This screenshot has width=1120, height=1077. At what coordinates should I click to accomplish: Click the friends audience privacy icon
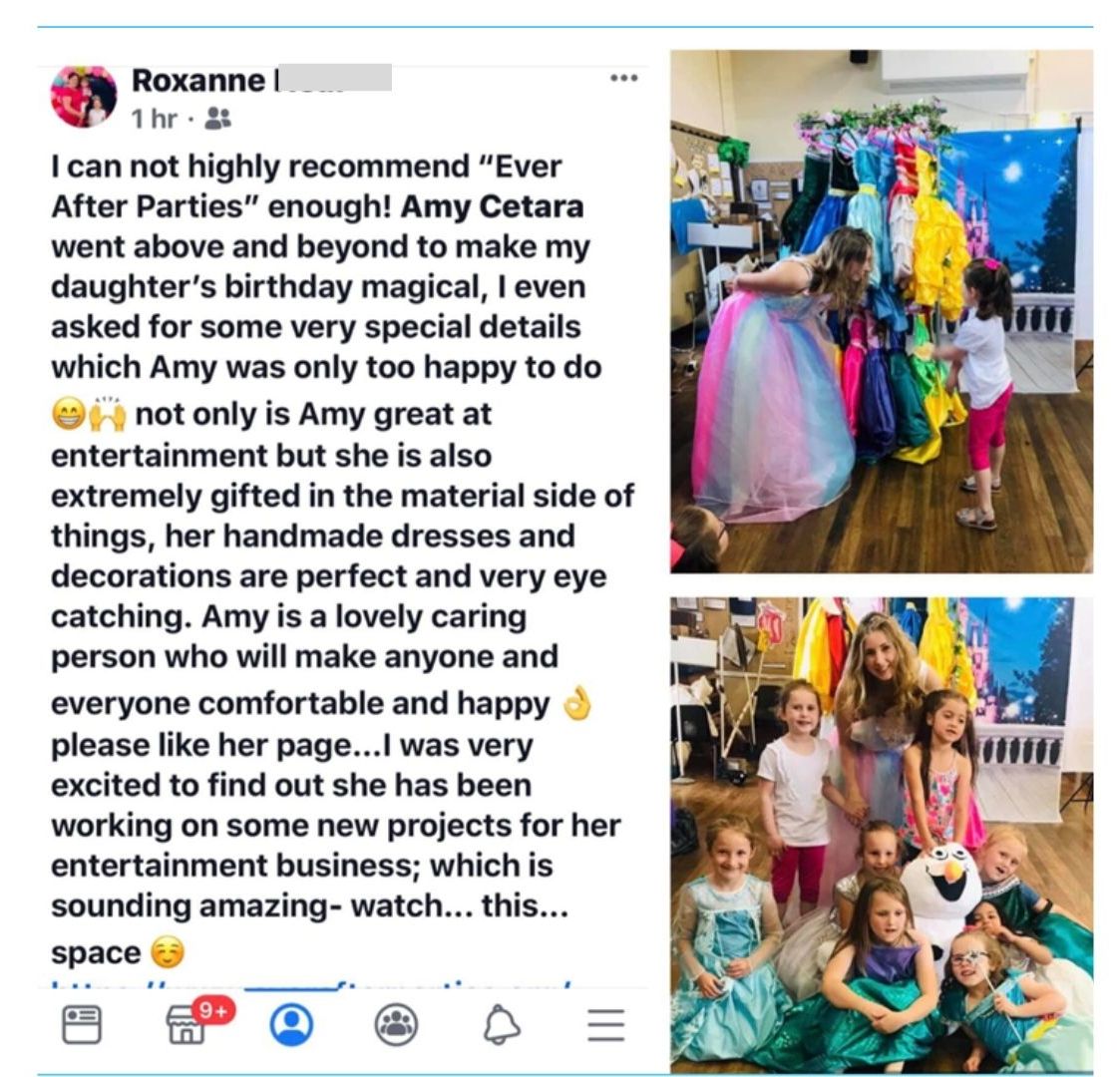[217, 119]
